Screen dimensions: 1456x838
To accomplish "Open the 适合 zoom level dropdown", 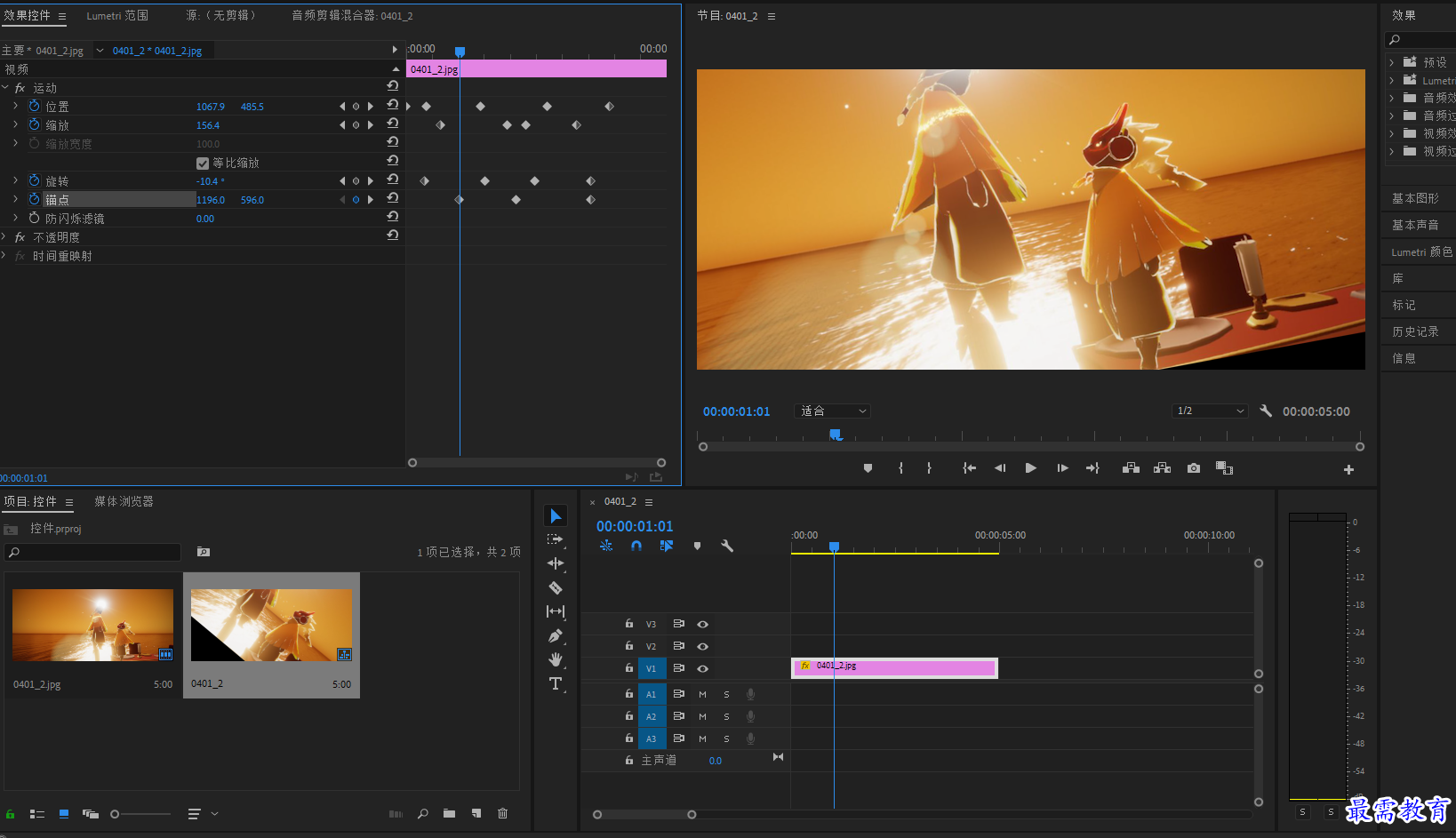I will tap(833, 411).
